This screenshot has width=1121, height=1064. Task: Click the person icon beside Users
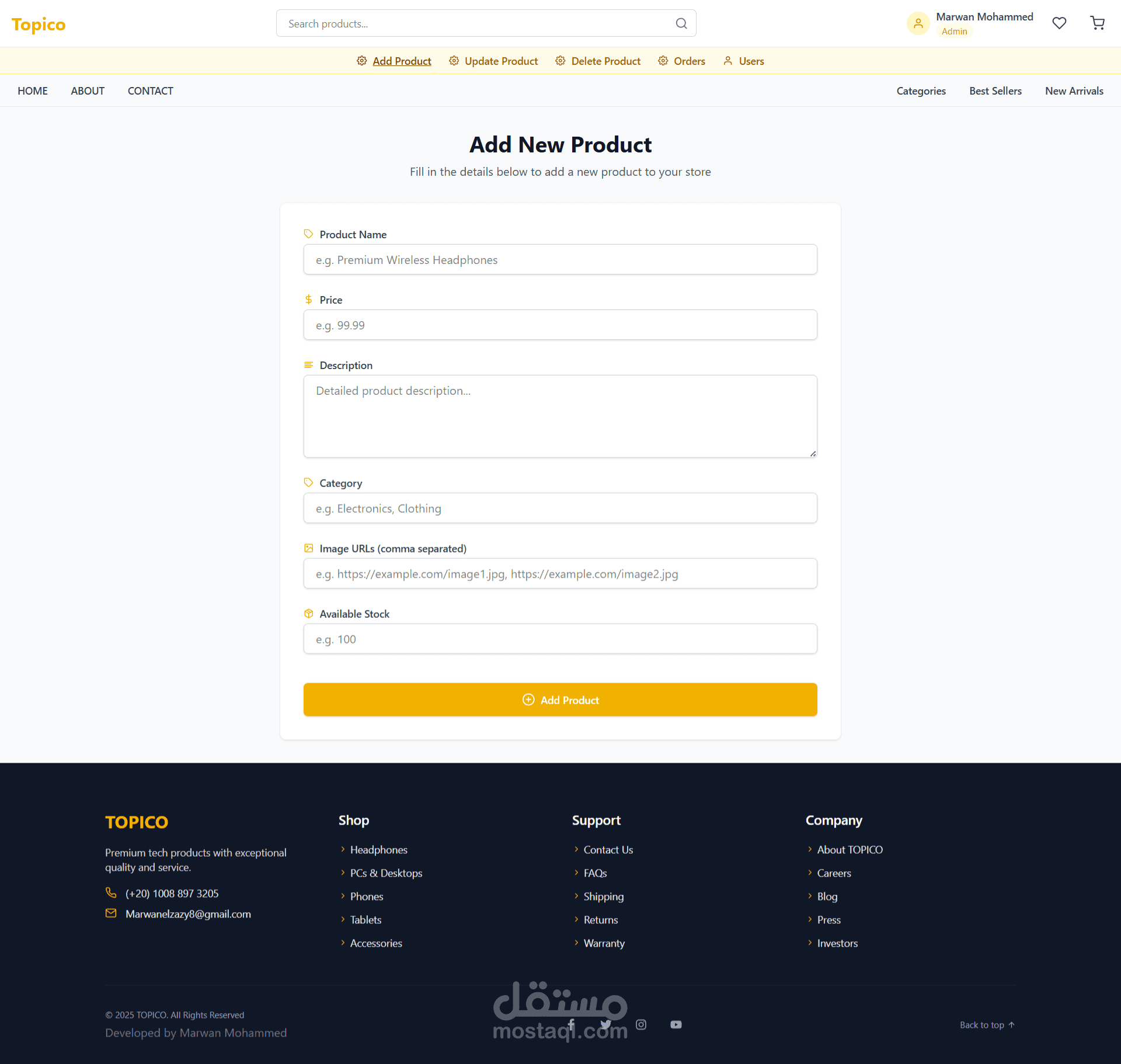[727, 61]
